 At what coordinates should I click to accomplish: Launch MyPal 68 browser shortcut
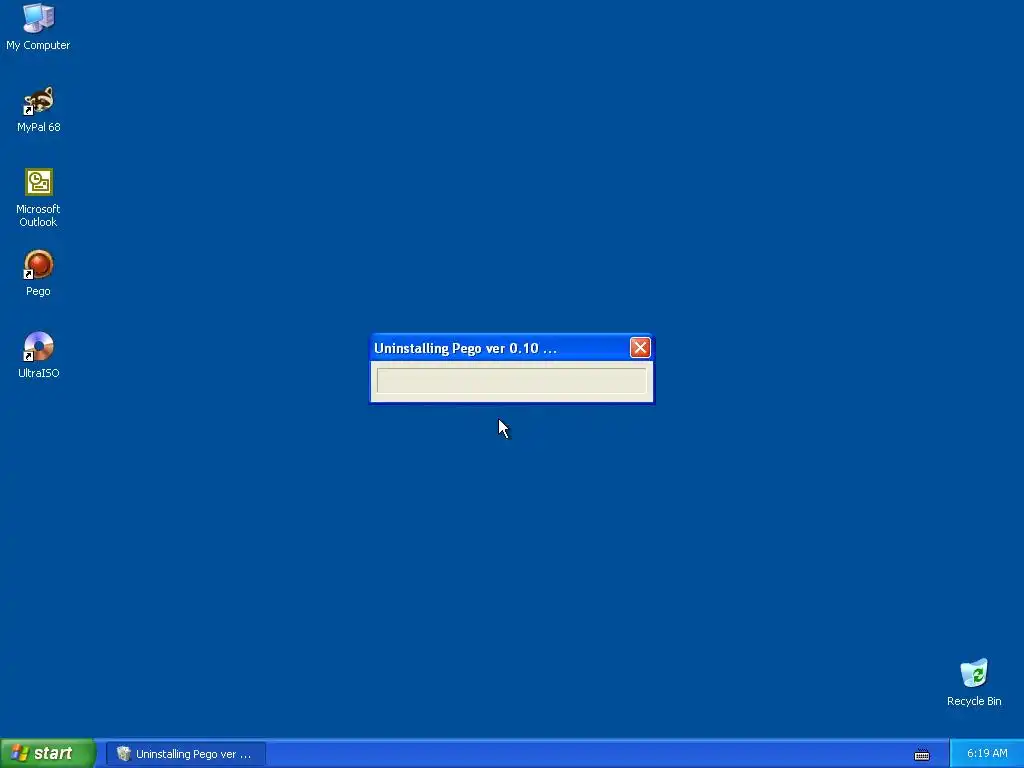[38, 109]
